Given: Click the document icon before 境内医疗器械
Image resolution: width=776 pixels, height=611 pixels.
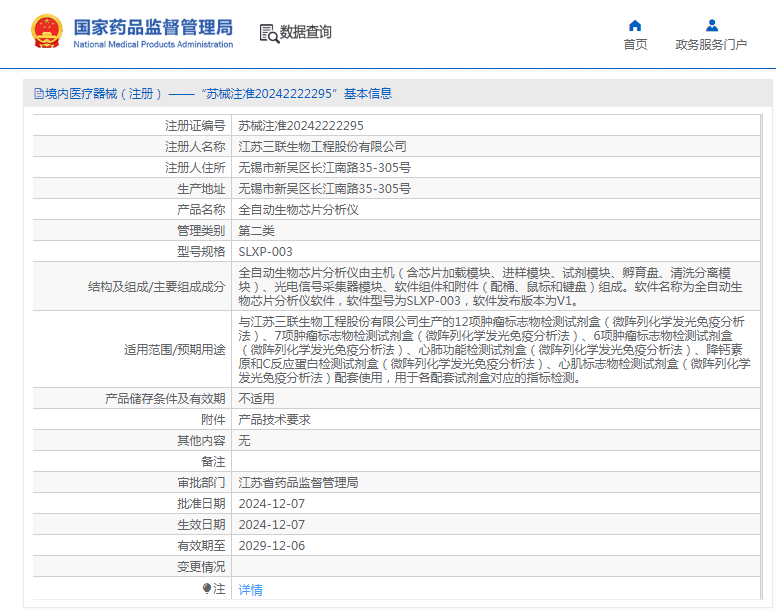Looking at the screenshot, I should point(39,94).
